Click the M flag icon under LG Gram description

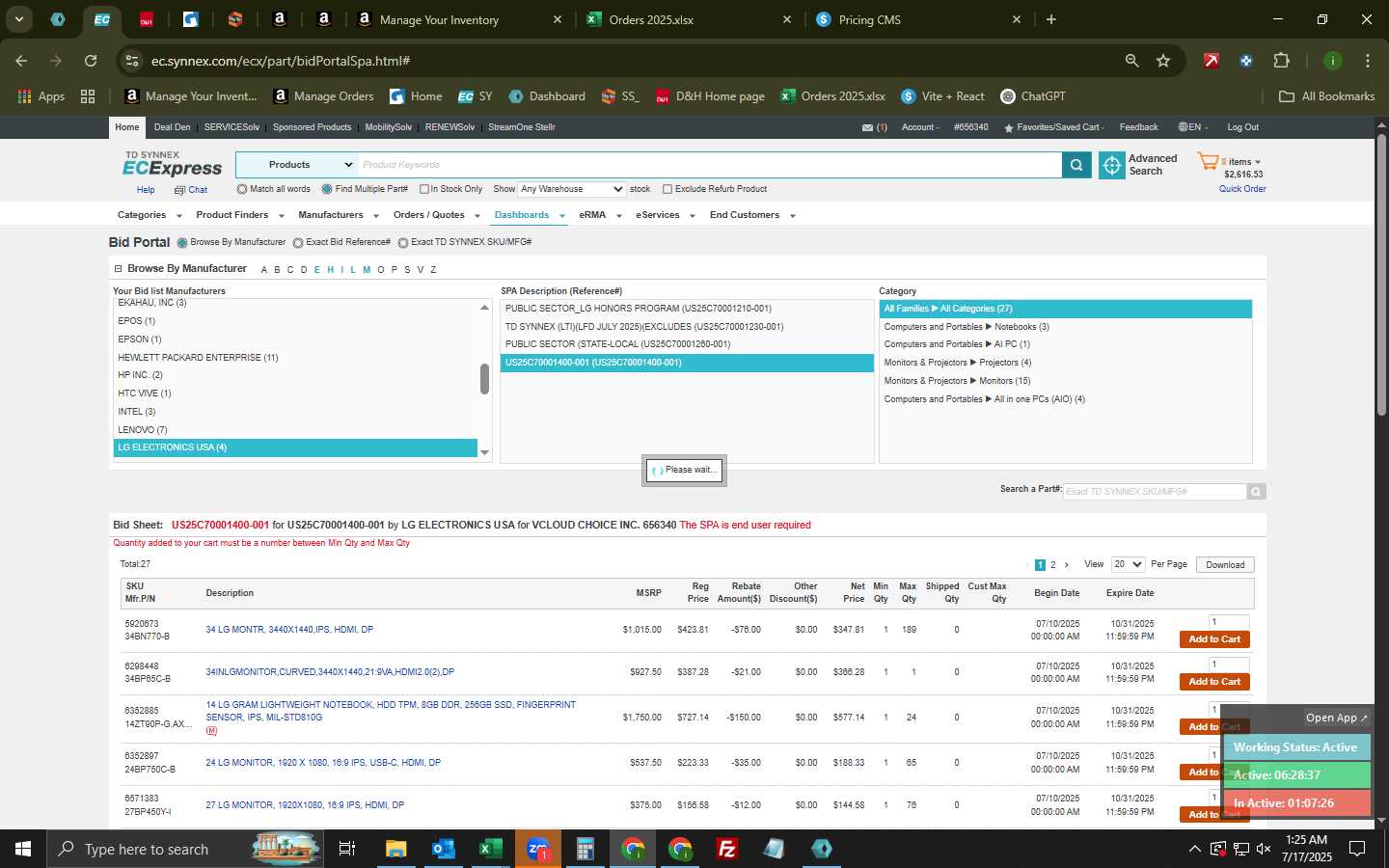pyautogui.click(x=211, y=731)
